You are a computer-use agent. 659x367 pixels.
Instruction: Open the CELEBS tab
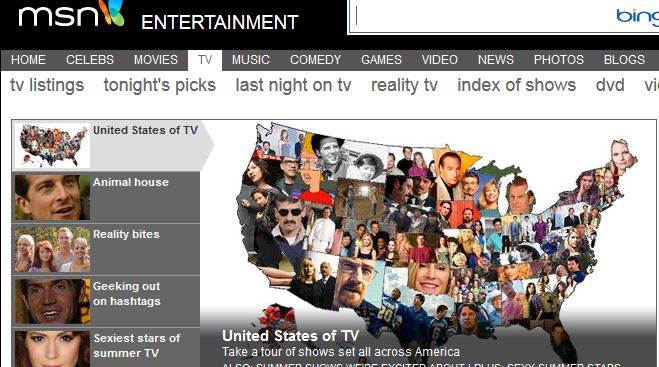click(90, 60)
